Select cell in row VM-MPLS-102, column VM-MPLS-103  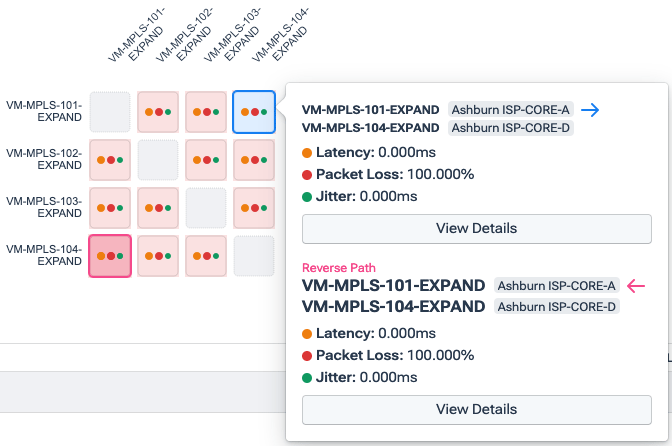pos(205,159)
